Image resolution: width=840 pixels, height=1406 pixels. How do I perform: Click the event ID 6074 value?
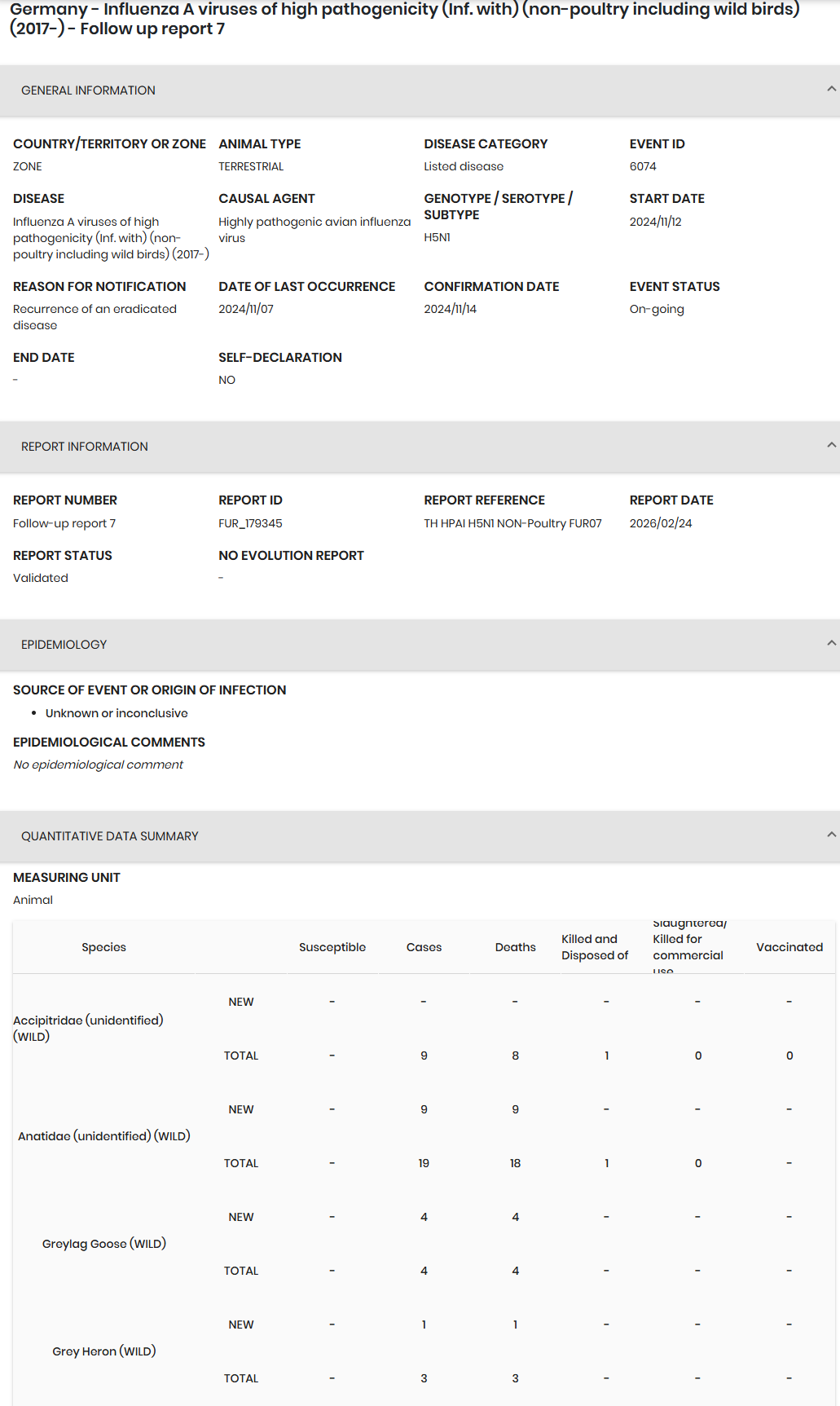tap(642, 166)
